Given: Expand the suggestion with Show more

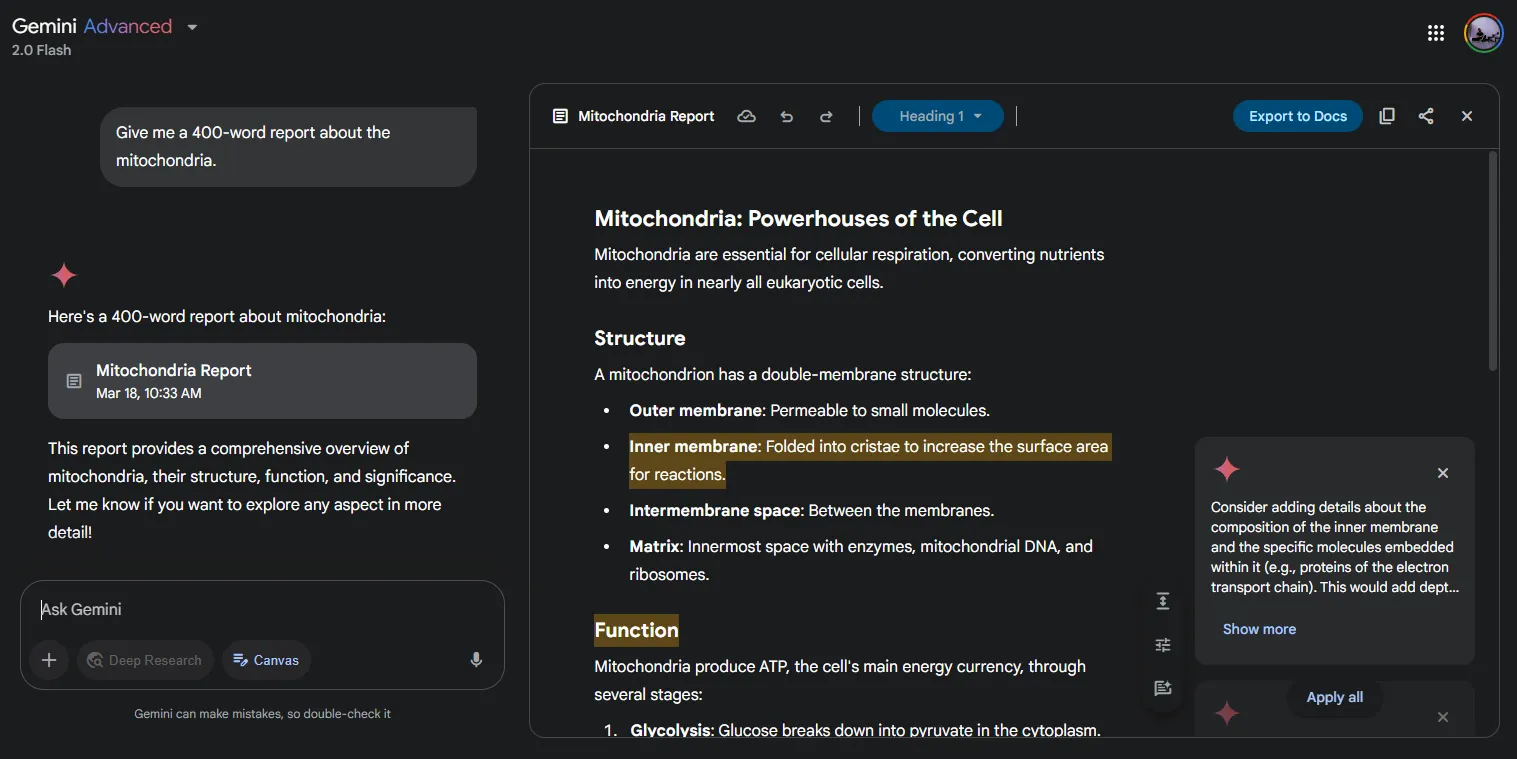Looking at the screenshot, I should click(1259, 629).
